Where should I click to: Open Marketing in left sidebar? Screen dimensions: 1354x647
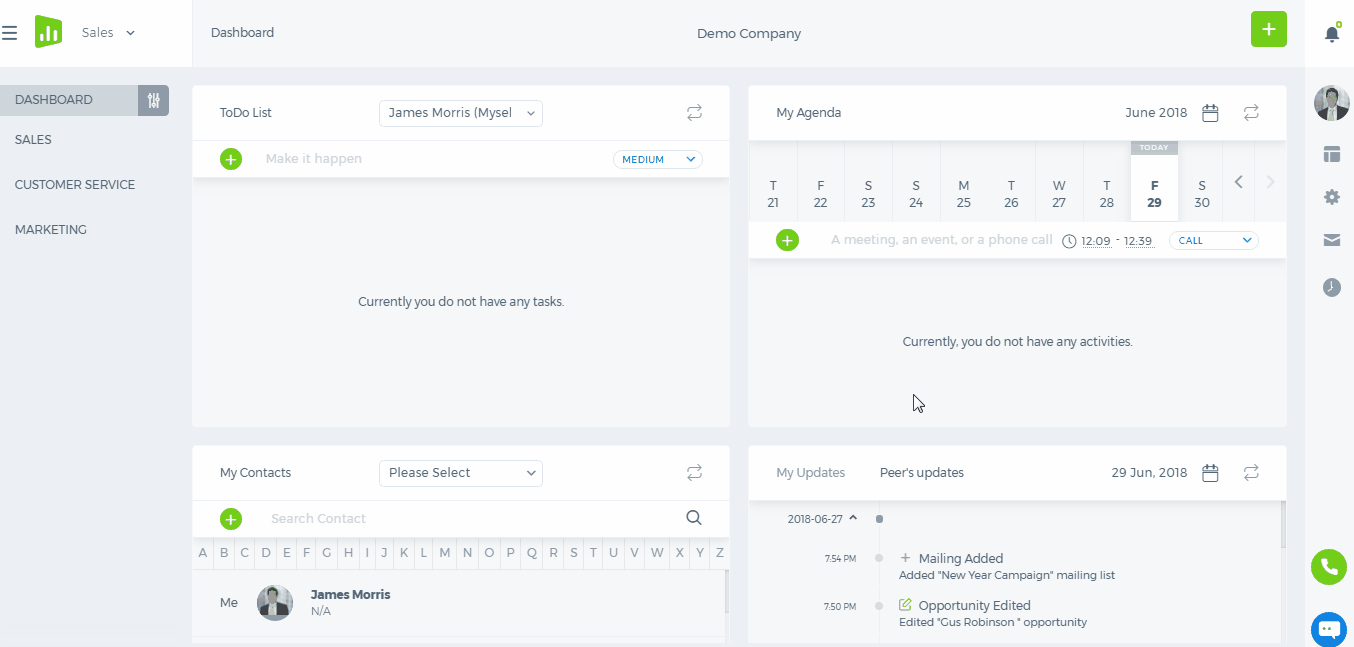tap(51, 230)
